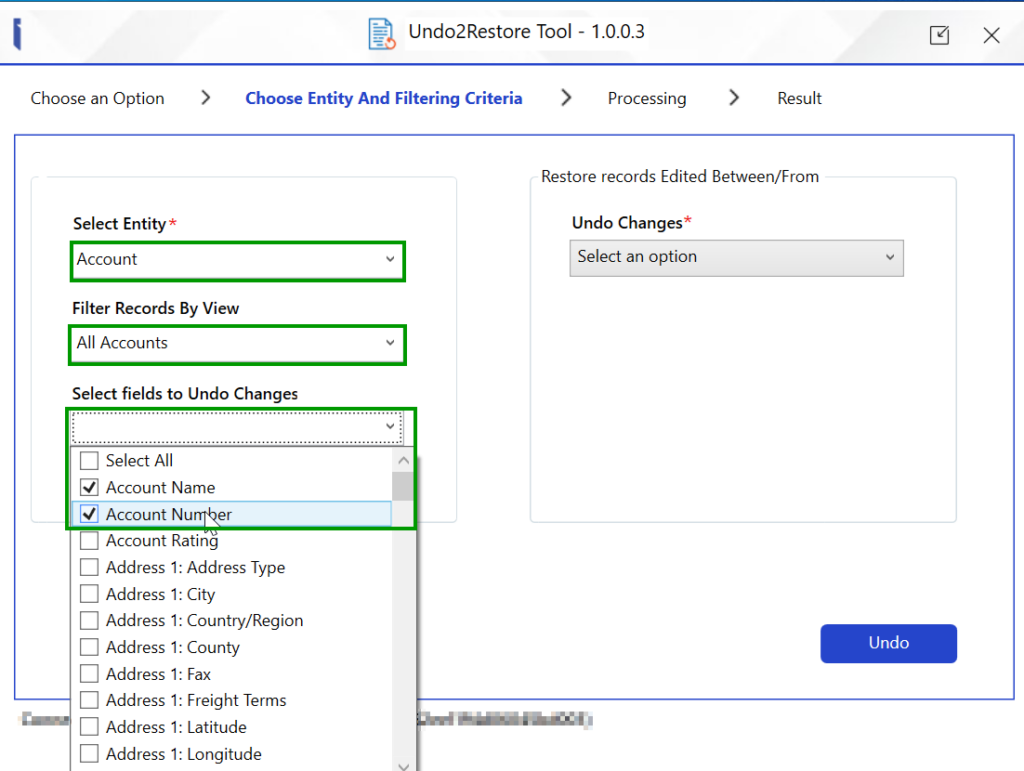Click the feedback icon near the close button
This screenshot has height=771, width=1024.
(939, 34)
